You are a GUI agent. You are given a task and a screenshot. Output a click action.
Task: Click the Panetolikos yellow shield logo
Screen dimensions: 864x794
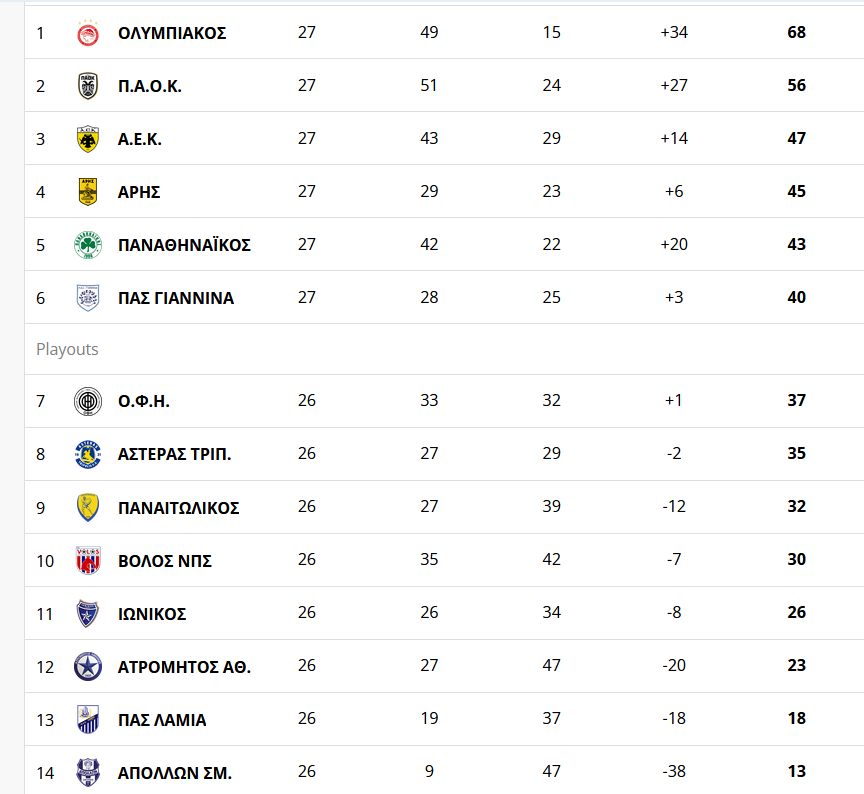[x=88, y=507]
